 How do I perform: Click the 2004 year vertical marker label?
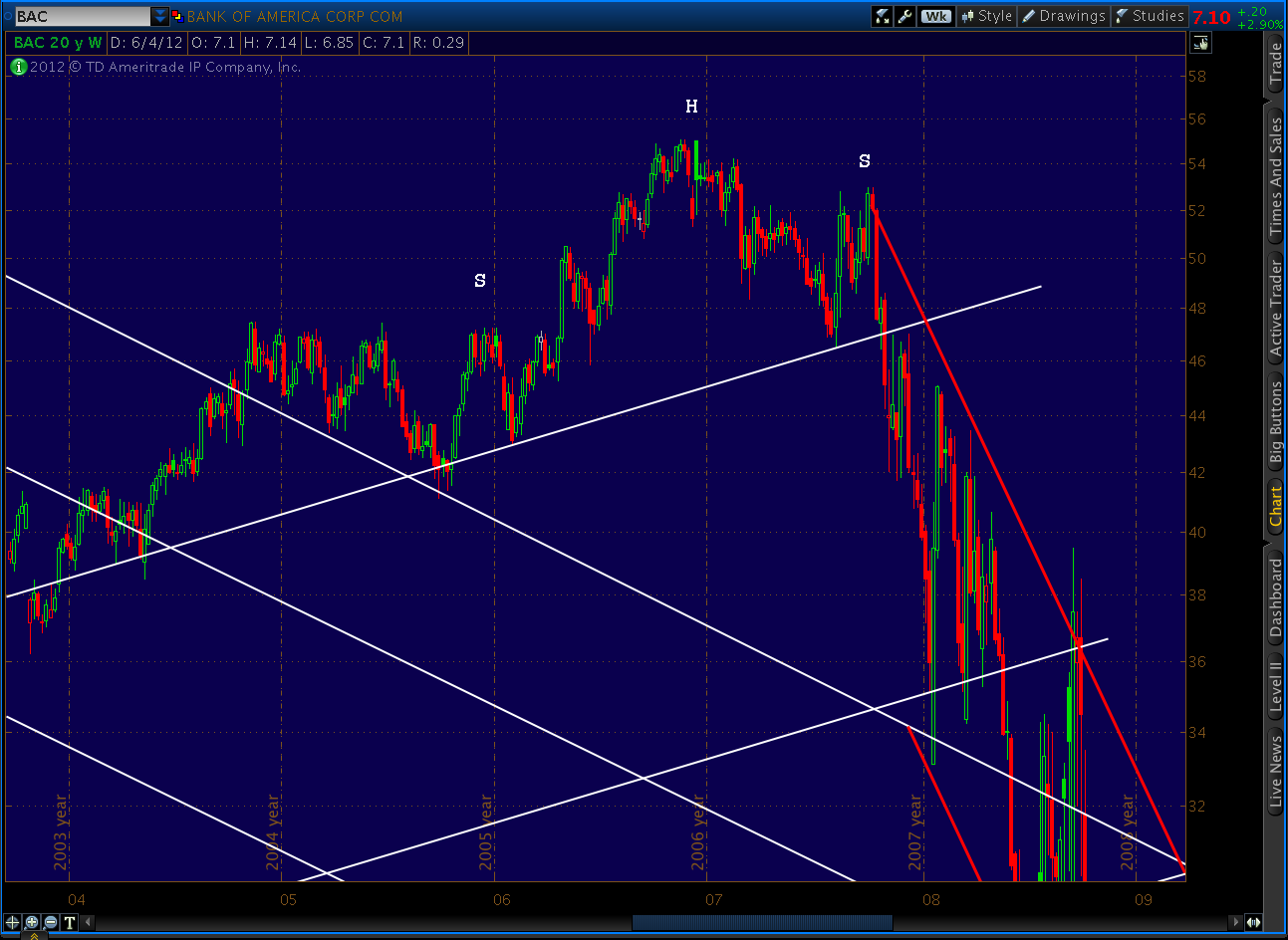[274, 831]
